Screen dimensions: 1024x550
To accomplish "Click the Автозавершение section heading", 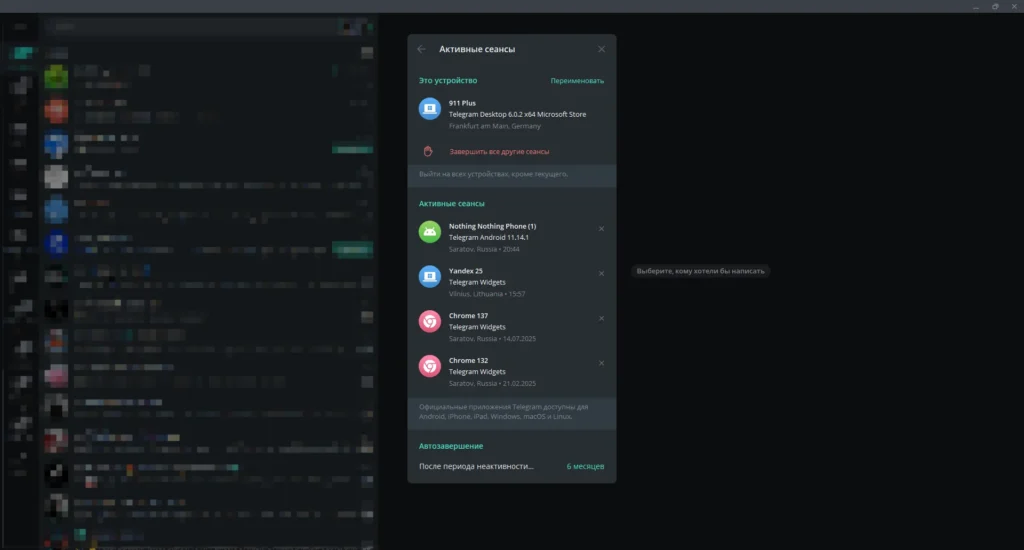I will point(451,446).
